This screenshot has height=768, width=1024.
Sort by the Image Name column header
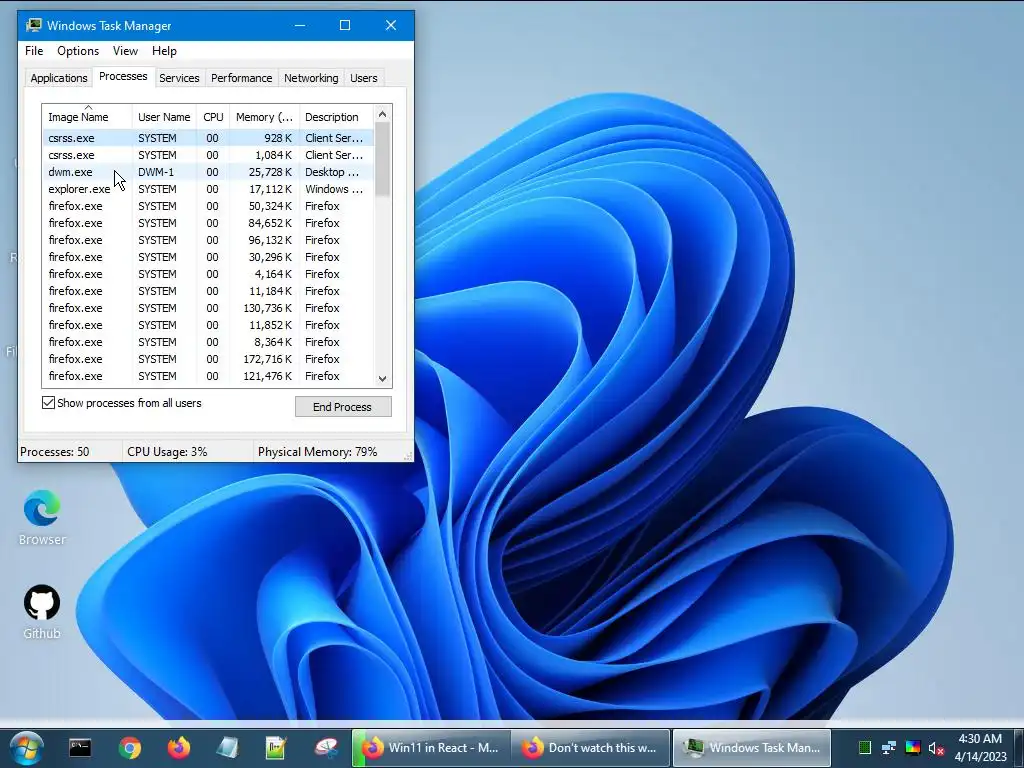(x=87, y=117)
